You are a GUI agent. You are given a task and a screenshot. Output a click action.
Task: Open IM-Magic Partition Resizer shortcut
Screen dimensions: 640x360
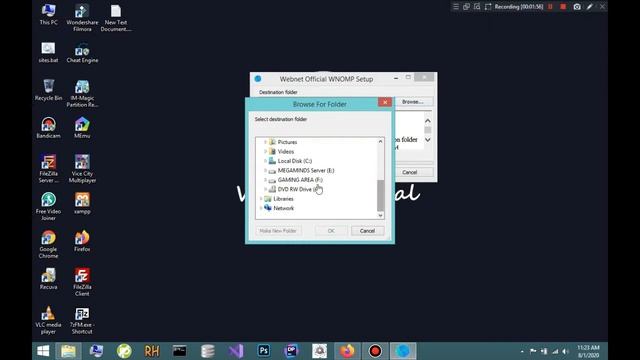tap(82, 93)
